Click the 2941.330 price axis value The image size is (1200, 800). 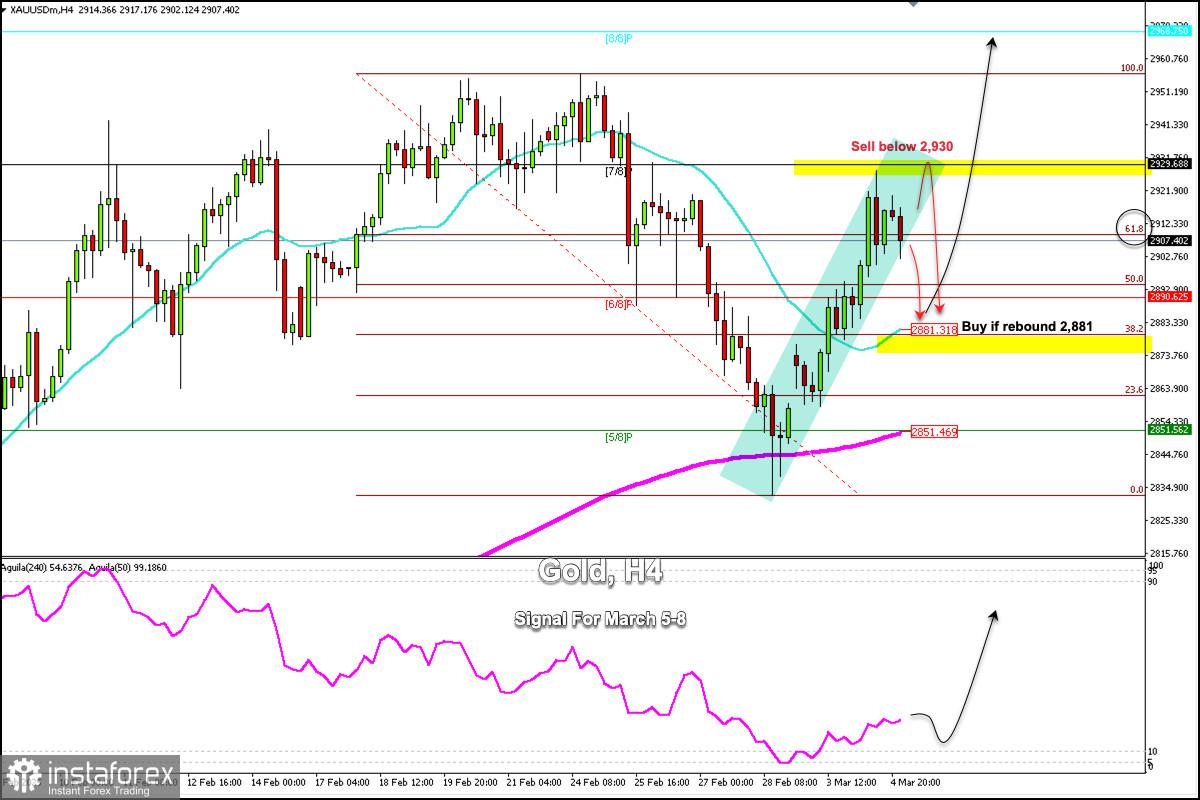pos(1169,125)
